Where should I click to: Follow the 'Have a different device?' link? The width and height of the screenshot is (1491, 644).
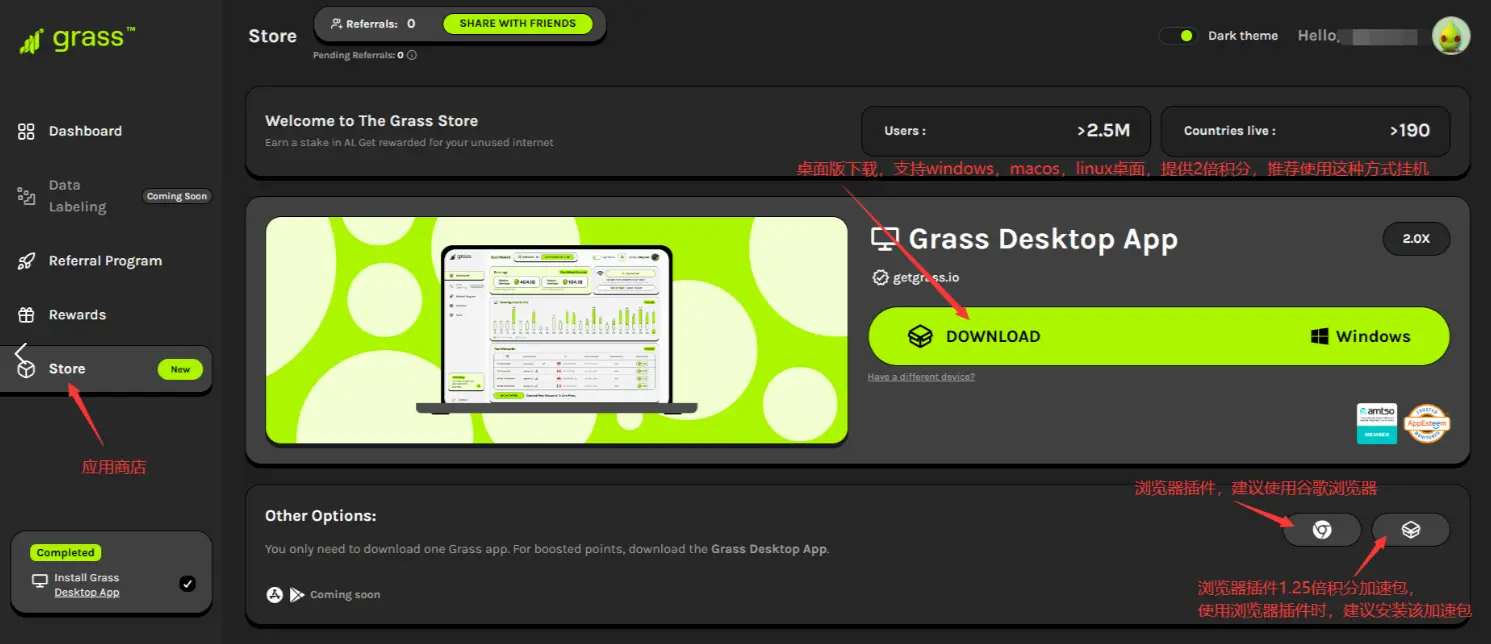(x=921, y=377)
